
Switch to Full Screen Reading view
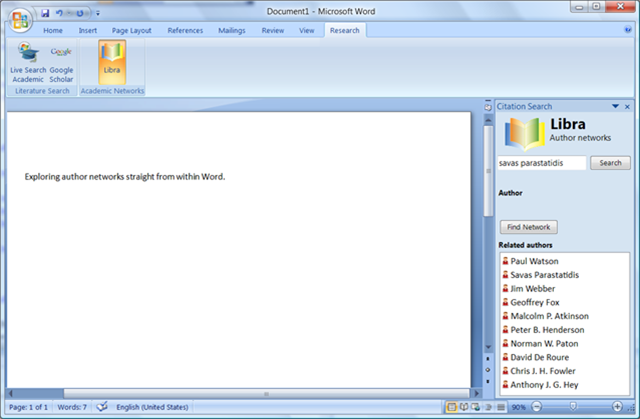pyautogui.click(x=464, y=407)
